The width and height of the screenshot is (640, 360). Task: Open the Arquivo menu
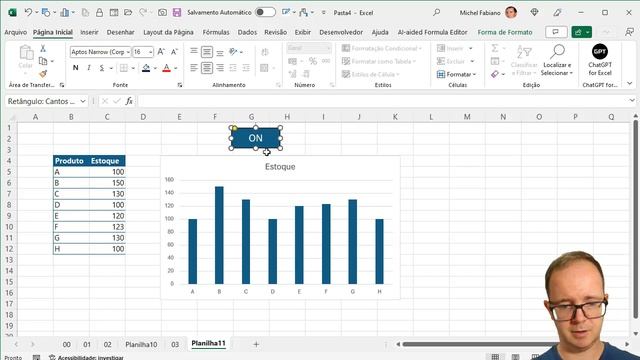click(x=16, y=32)
